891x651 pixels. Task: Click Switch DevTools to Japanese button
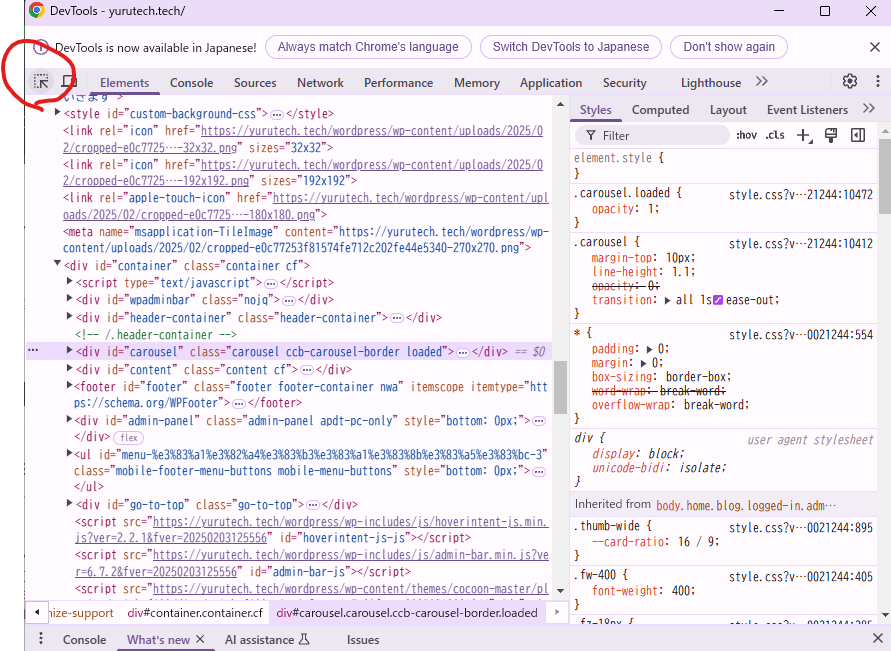pyautogui.click(x=571, y=47)
